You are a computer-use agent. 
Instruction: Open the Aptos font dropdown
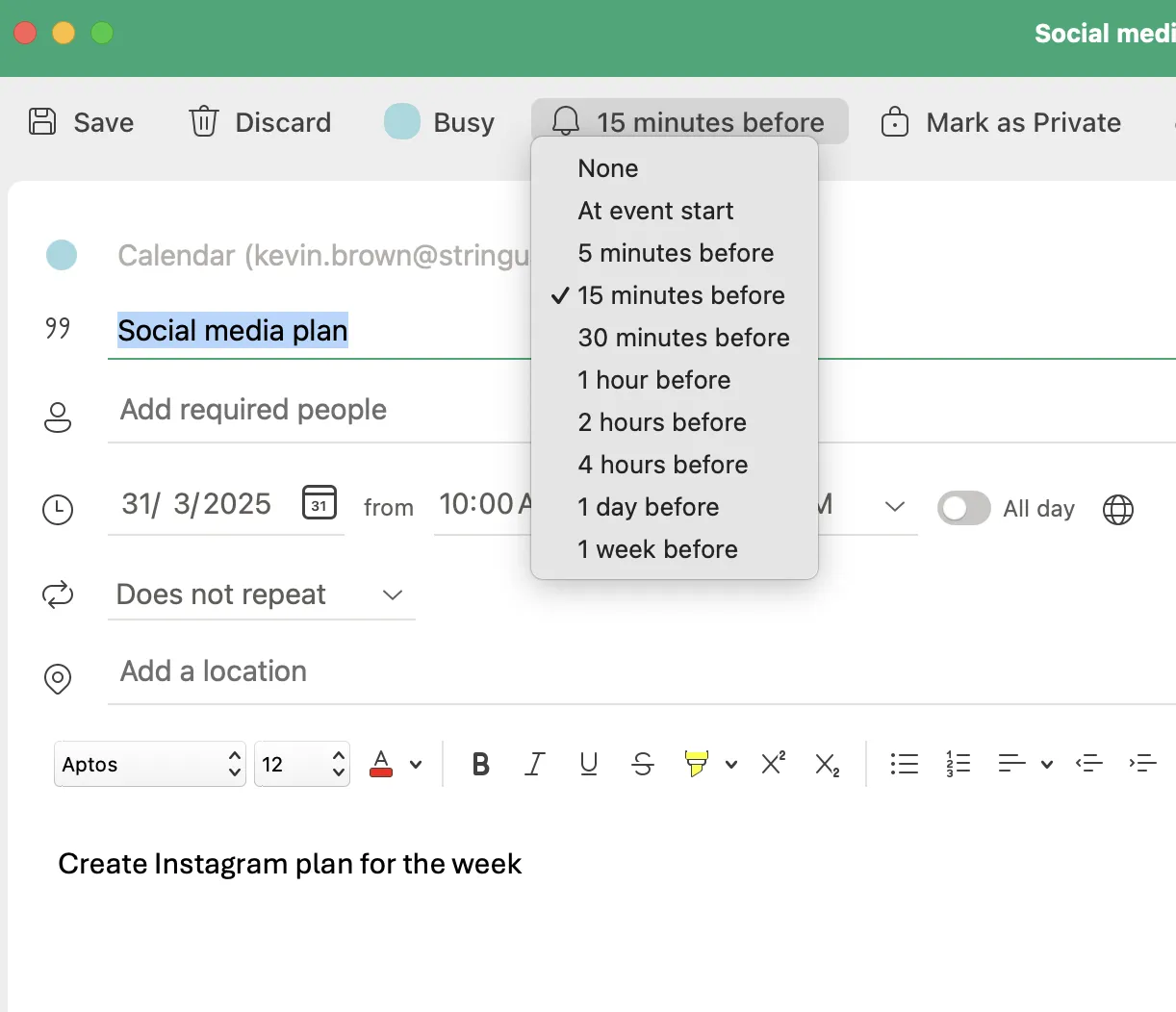click(150, 765)
